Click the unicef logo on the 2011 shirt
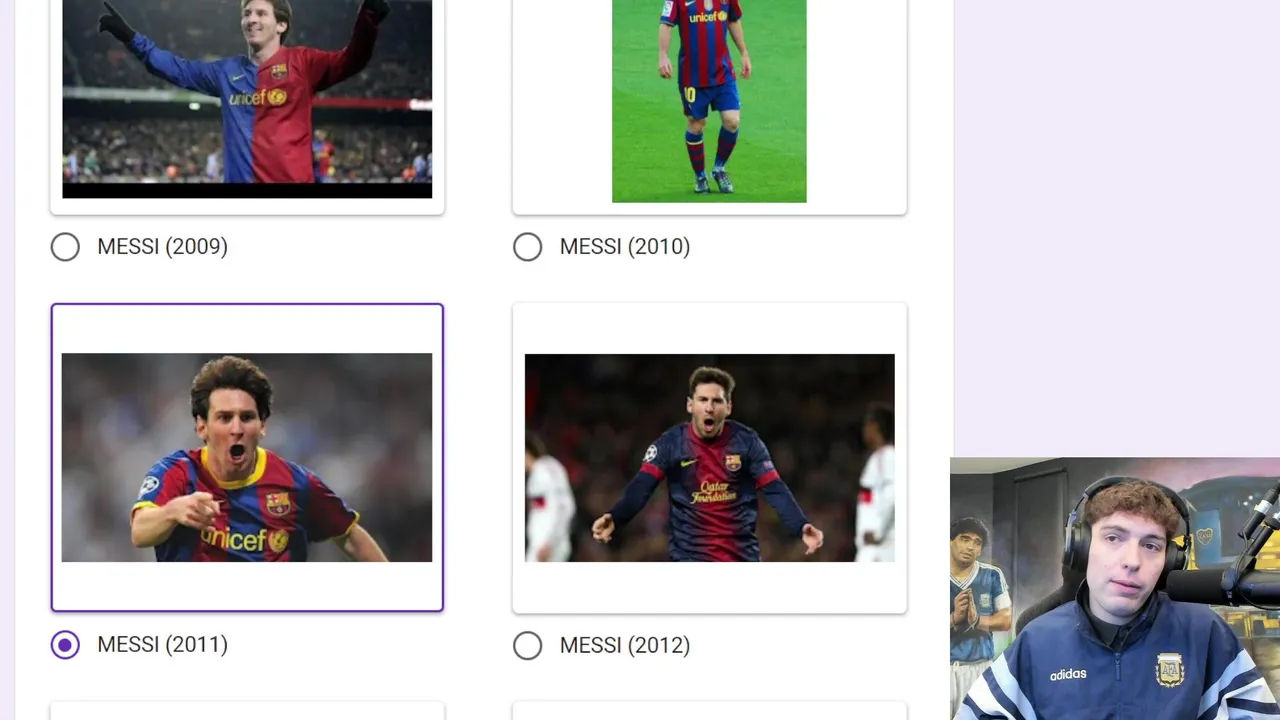Screen dimensions: 1280x720 point(244,540)
